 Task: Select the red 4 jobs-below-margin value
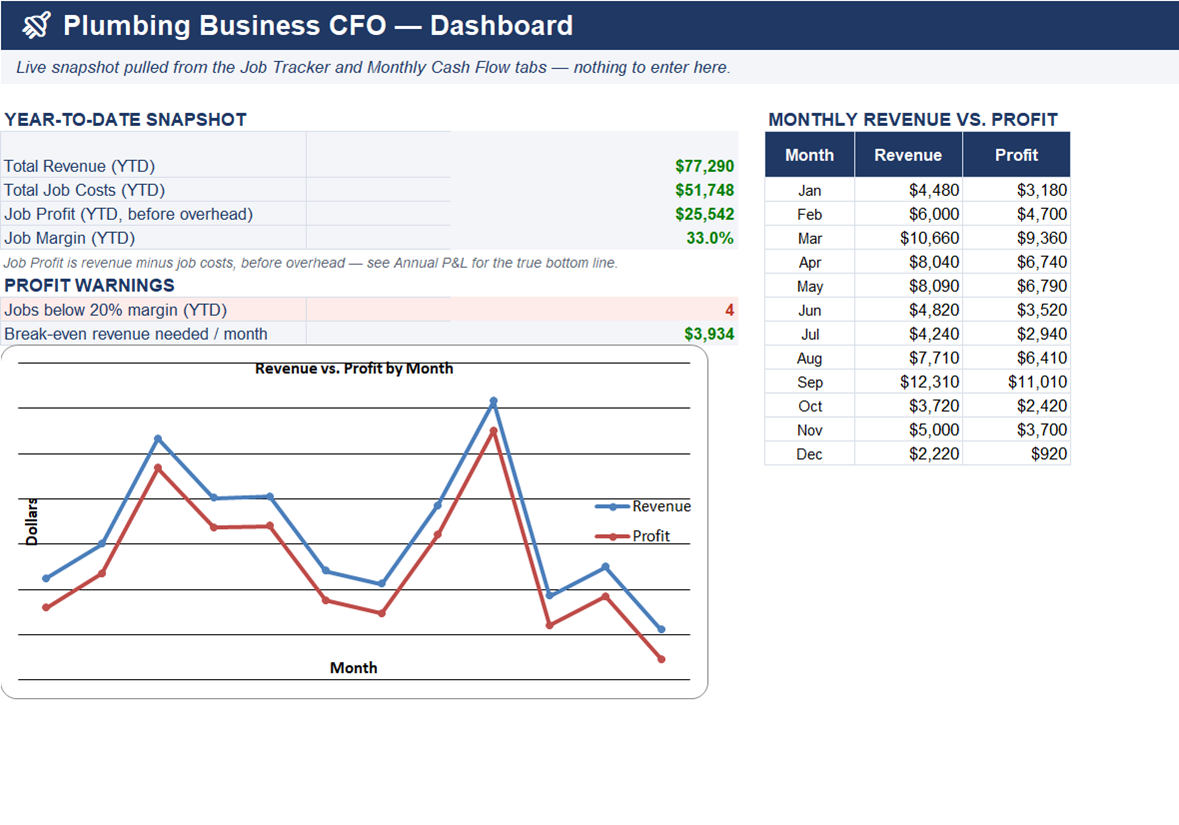pyautogui.click(x=729, y=310)
